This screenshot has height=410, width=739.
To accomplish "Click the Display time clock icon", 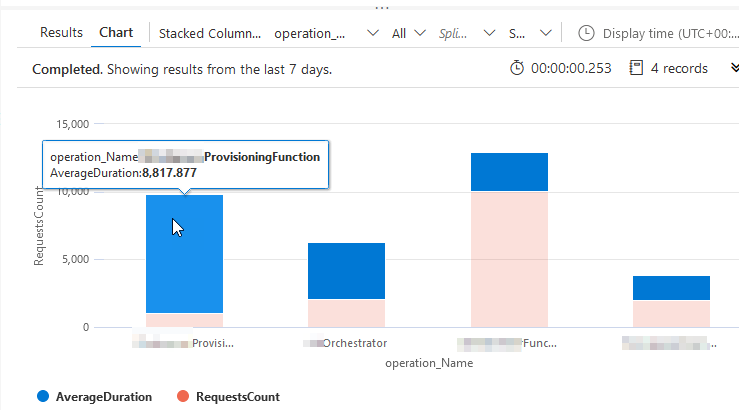I will (587, 33).
